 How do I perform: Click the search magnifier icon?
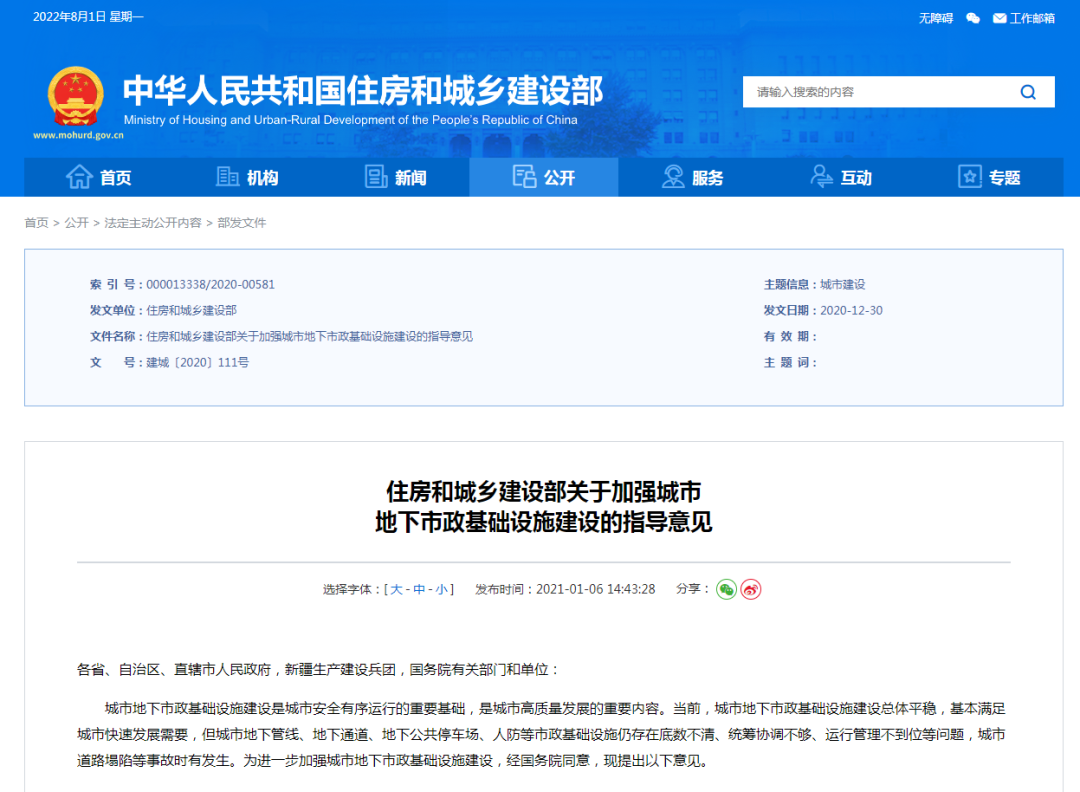coord(1027,92)
